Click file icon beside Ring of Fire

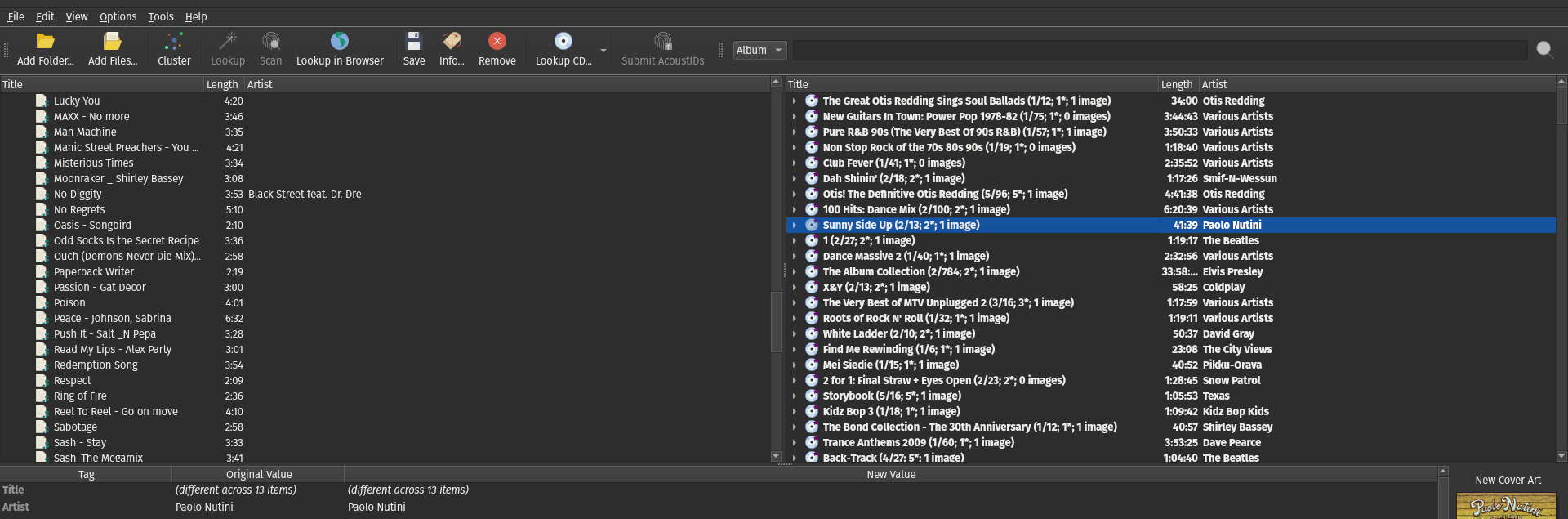42,396
